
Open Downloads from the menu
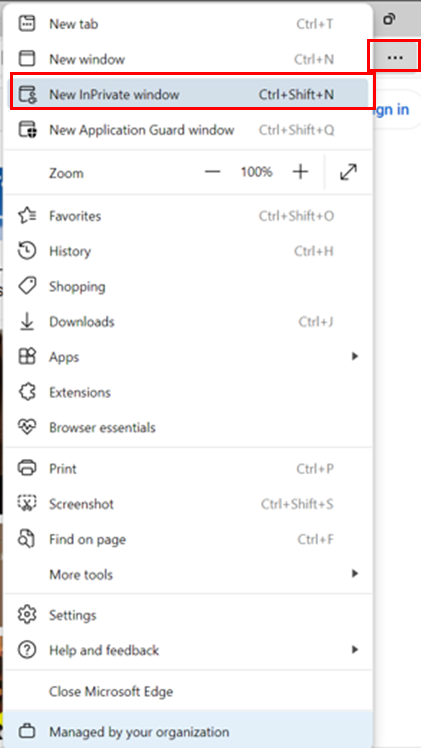(188, 322)
